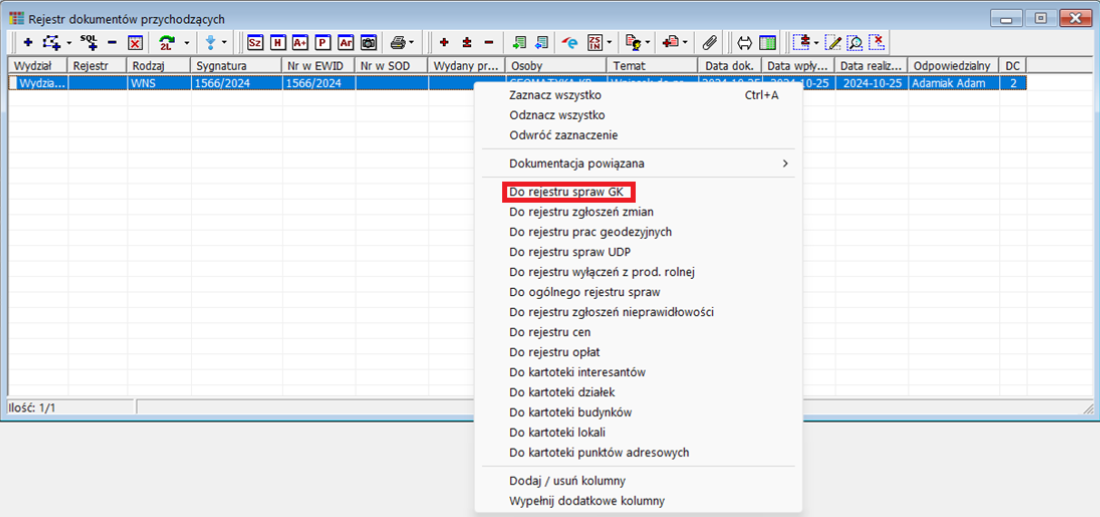This screenshot has width=1100, height=517.
Task: Open dropdown arrow beside the 2L refresh icon
Action: coord(186,43)
